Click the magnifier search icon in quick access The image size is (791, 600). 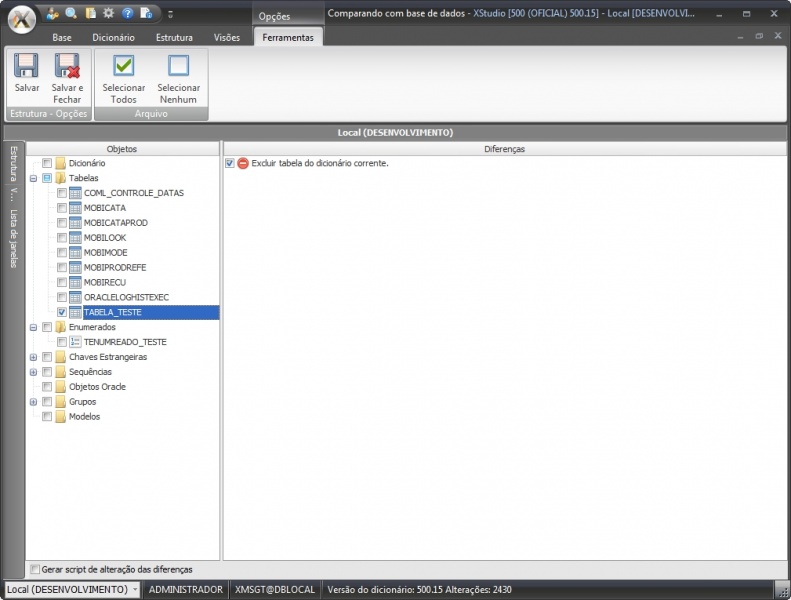pos(71,13)
